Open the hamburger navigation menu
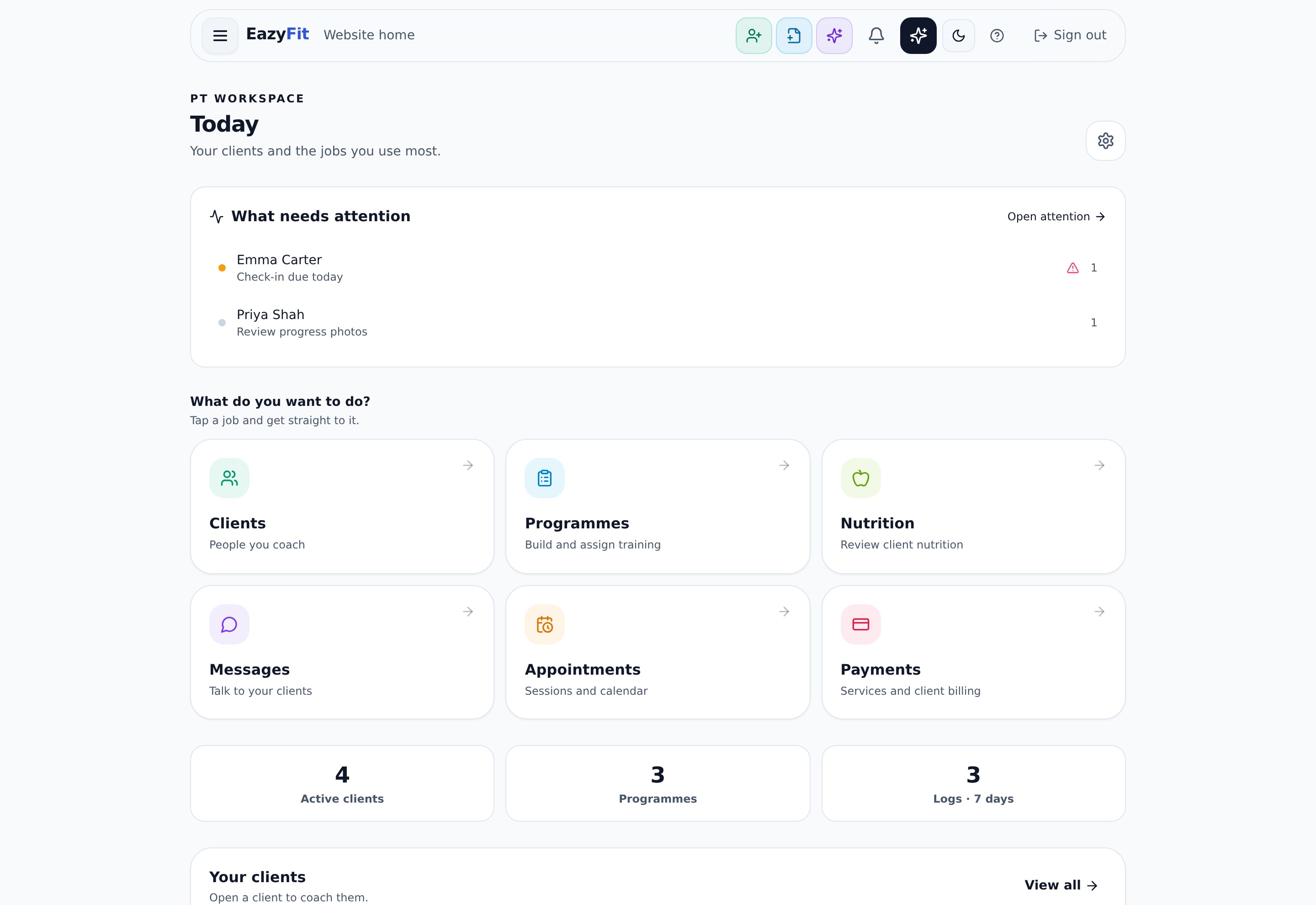 point(220,36)
